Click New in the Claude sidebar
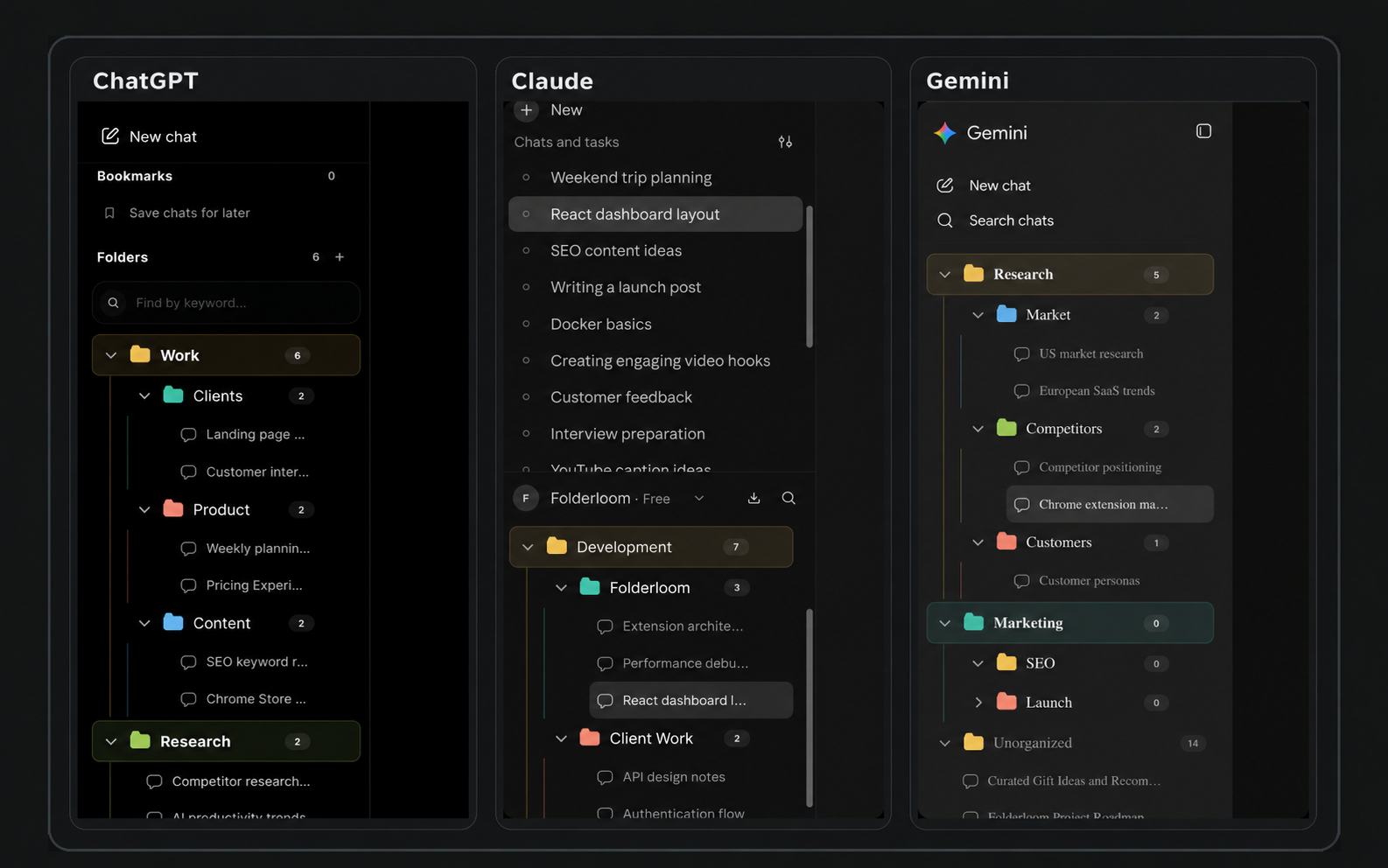1388x868 pixels. tap(566, 110)
